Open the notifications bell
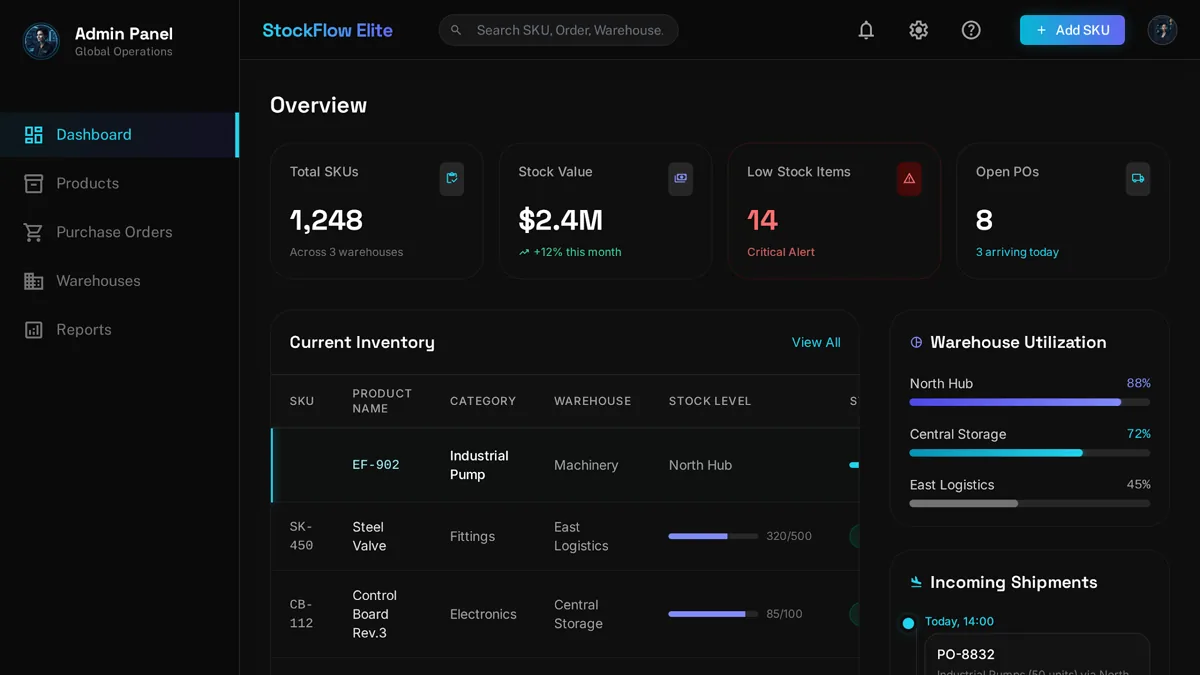This screenshot has height=675, width=1200. coord(866,30)
